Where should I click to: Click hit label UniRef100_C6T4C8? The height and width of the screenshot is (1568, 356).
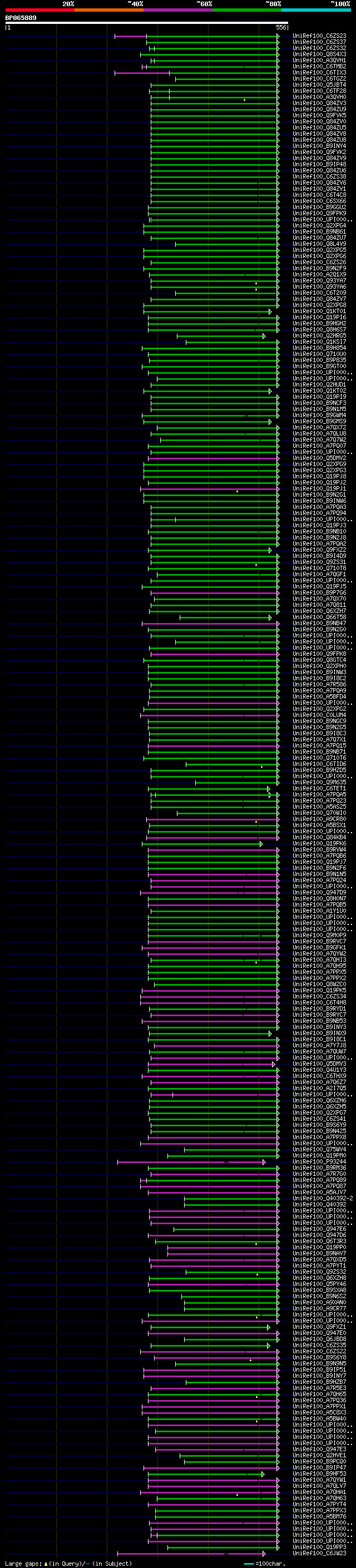[319, 195]
